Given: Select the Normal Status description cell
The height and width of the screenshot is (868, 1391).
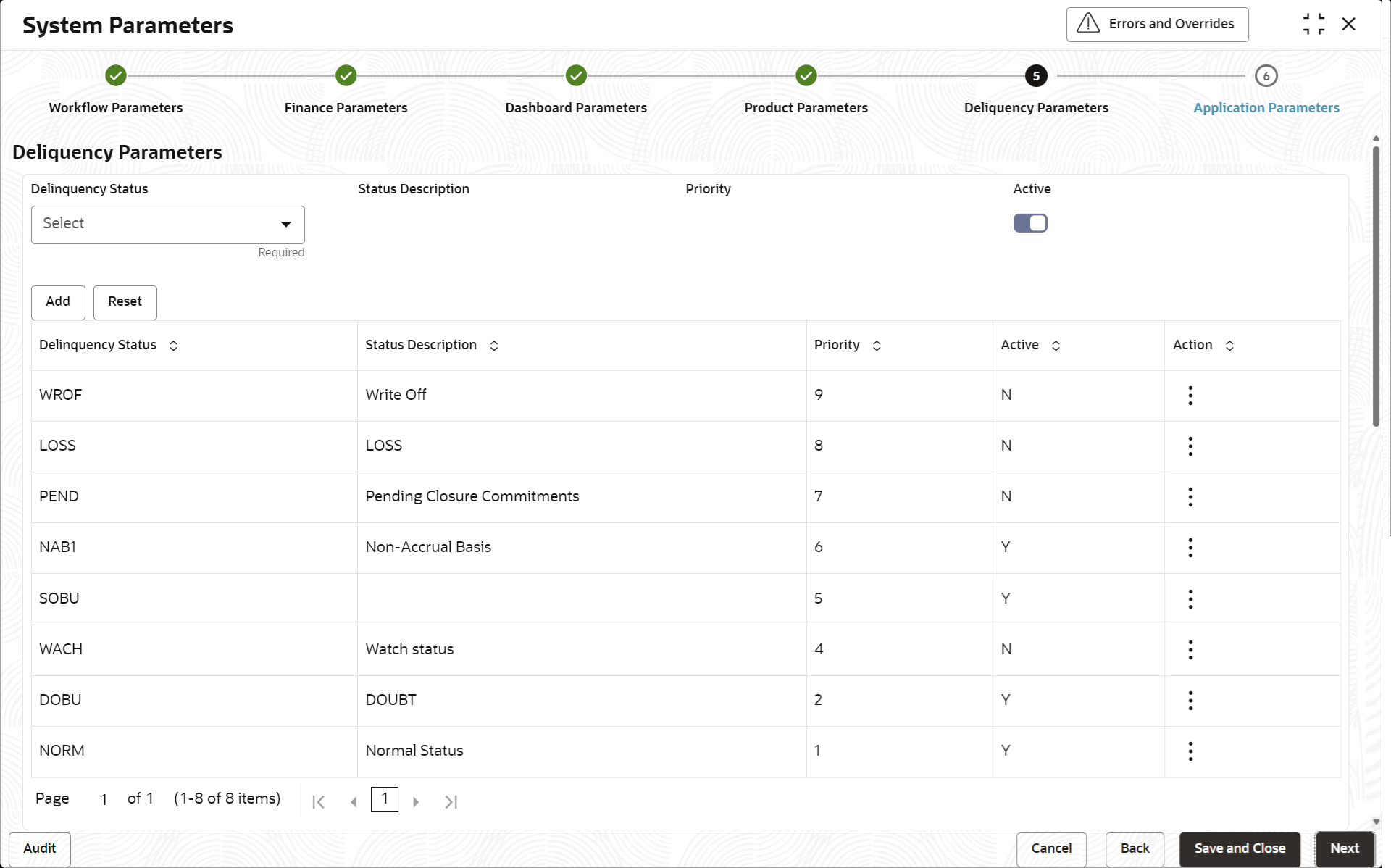Looking at the screenshot, I should tap(582, 751).
